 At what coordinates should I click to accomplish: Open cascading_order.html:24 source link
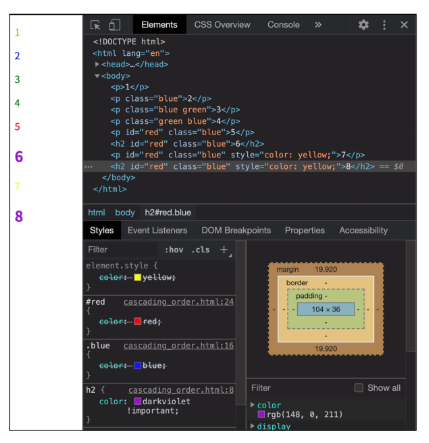[x=179, y=302]
